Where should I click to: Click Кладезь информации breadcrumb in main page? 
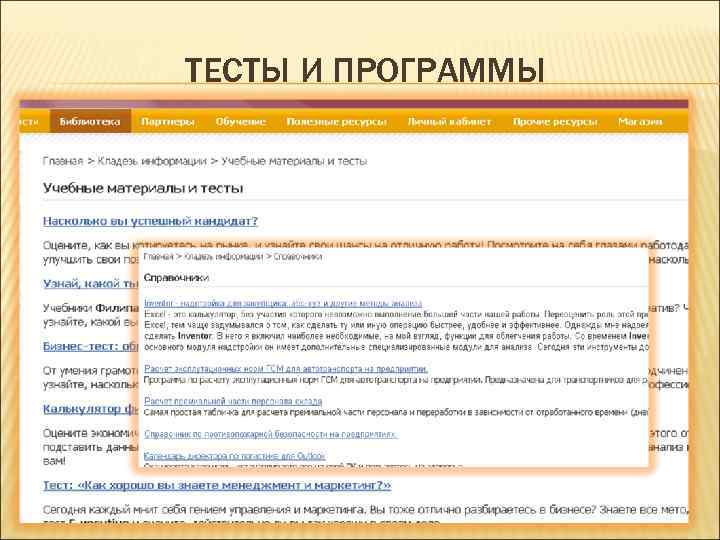[x=152, y=161]
